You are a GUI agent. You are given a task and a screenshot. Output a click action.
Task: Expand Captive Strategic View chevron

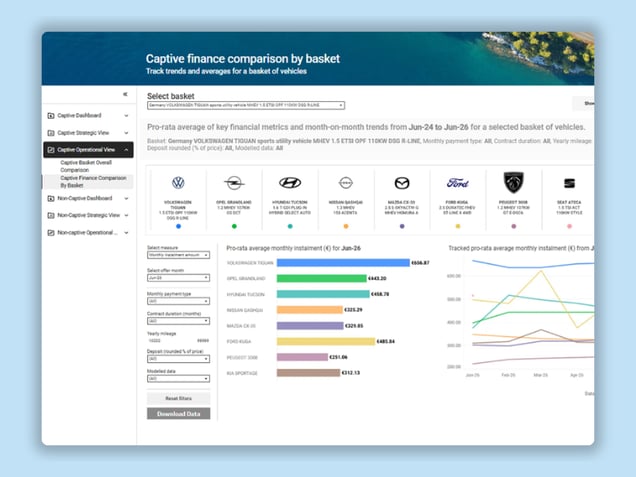[x=126, y=133]
